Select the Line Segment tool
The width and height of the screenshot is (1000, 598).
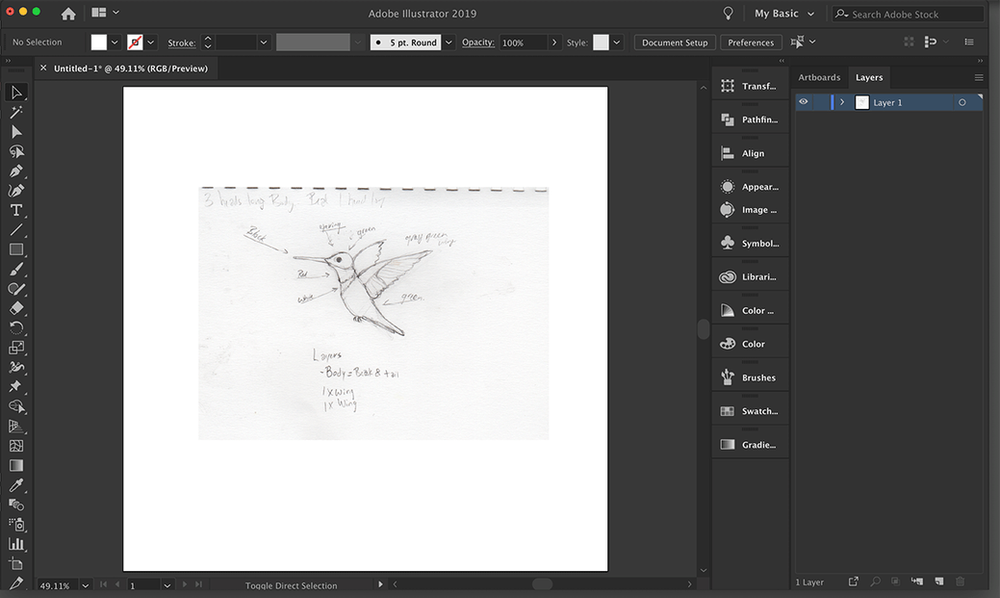16,230
